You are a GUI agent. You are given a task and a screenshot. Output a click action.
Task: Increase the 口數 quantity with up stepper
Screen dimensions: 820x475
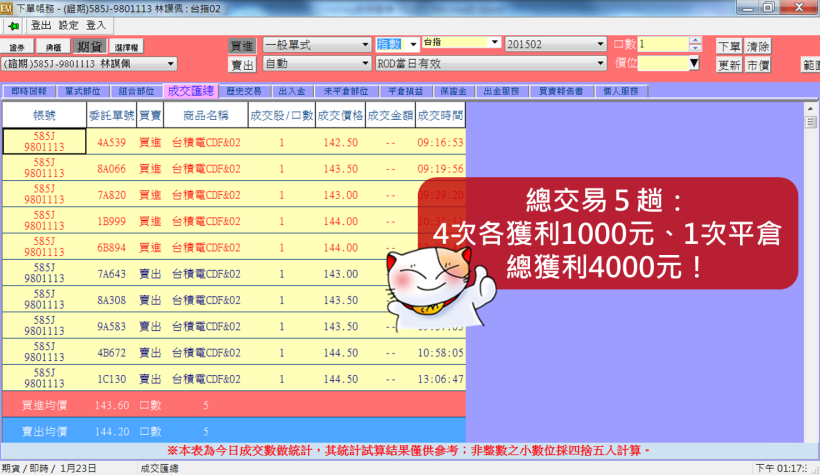[695, 41]
